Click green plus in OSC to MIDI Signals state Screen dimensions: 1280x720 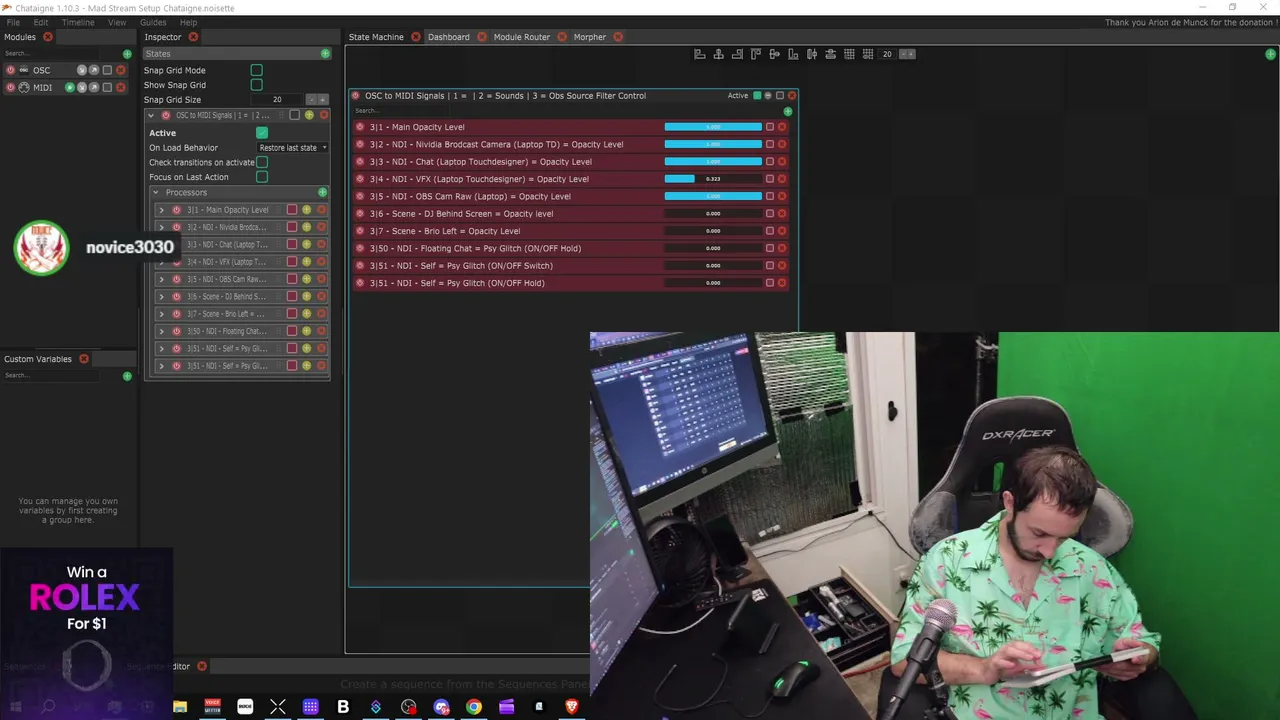tap(788, 111)
